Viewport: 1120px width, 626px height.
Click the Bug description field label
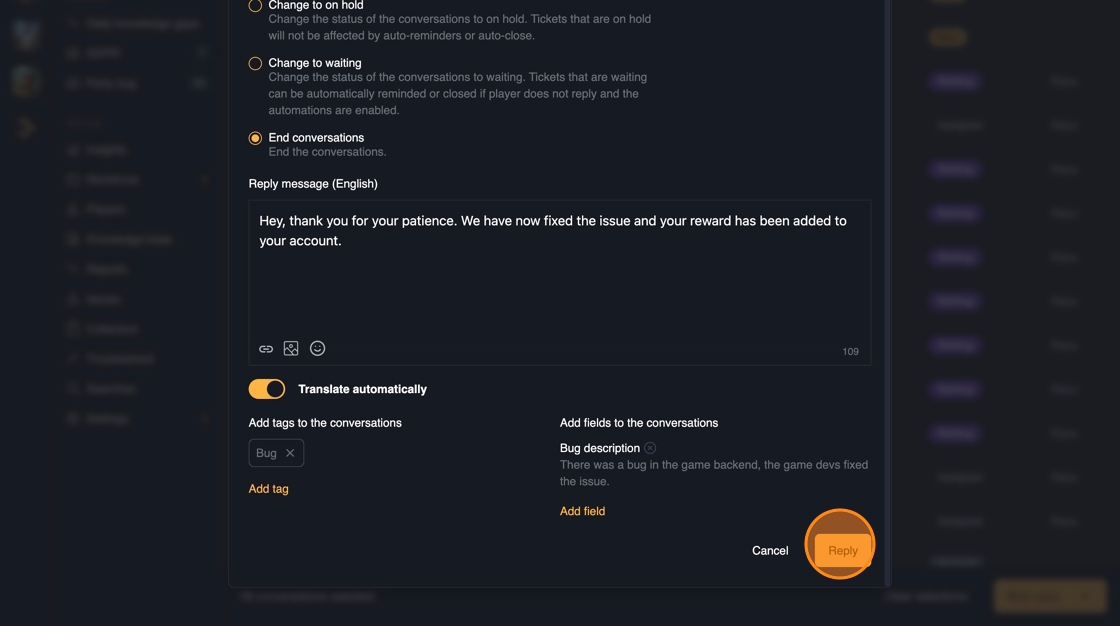600,448
